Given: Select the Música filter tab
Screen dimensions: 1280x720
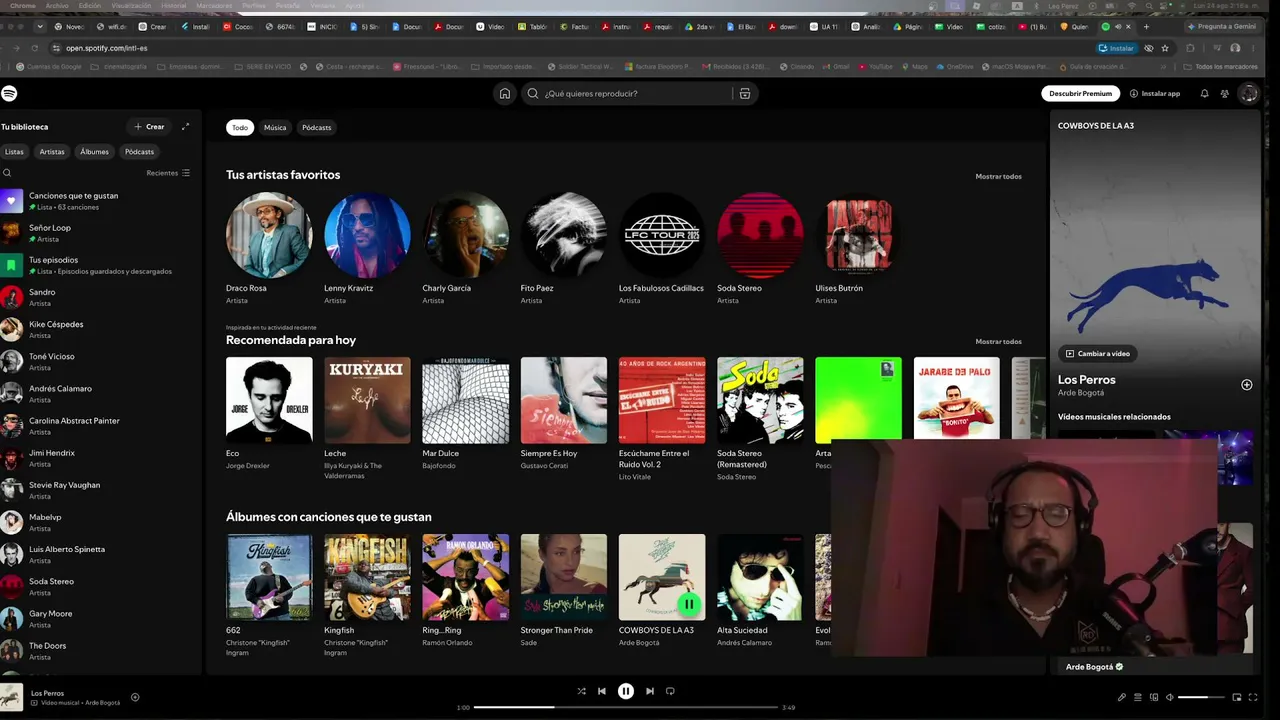Looking at the screenshot, I should click(275, 127).
